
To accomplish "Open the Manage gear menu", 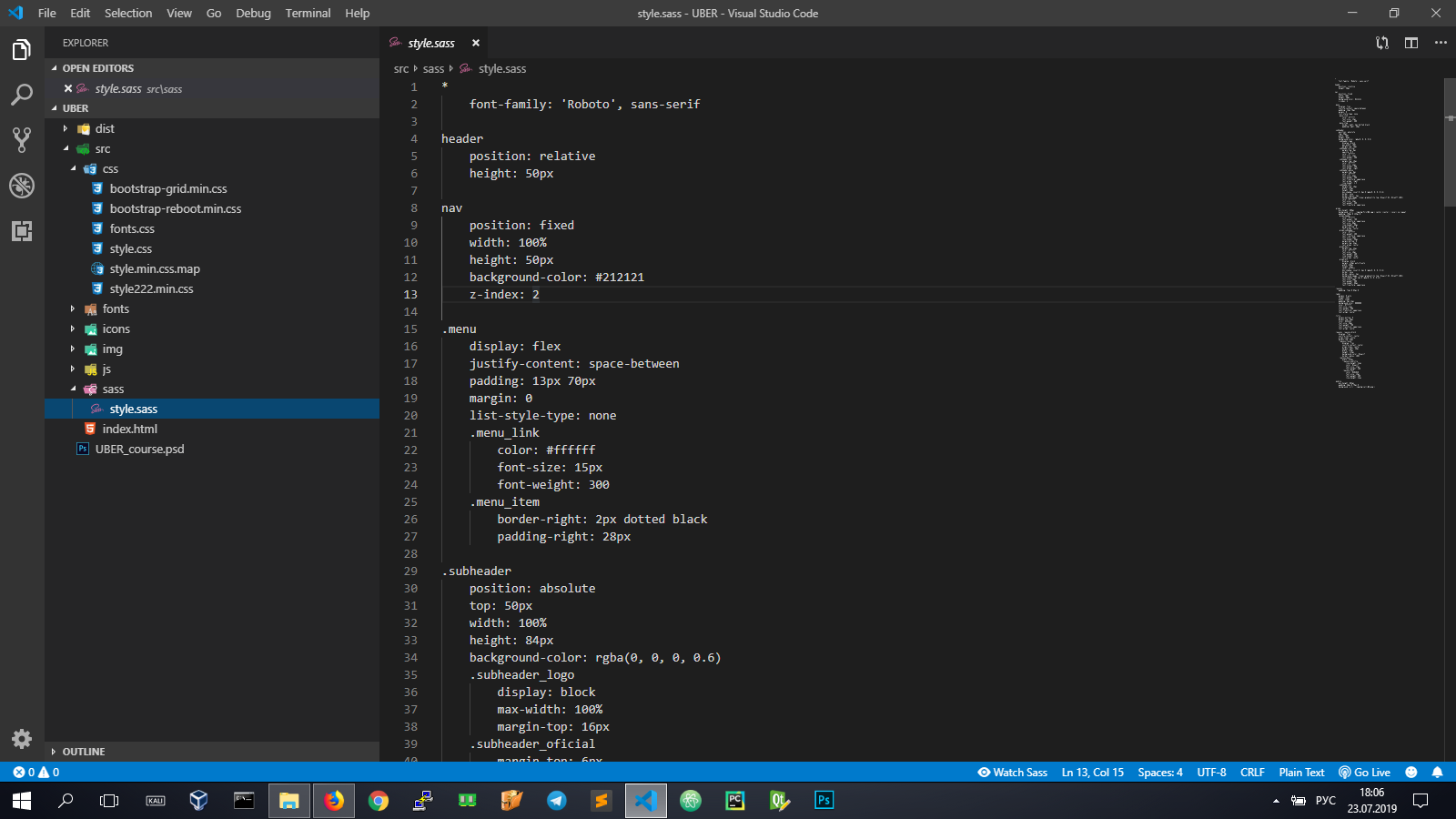I will [x=22, y=738].
